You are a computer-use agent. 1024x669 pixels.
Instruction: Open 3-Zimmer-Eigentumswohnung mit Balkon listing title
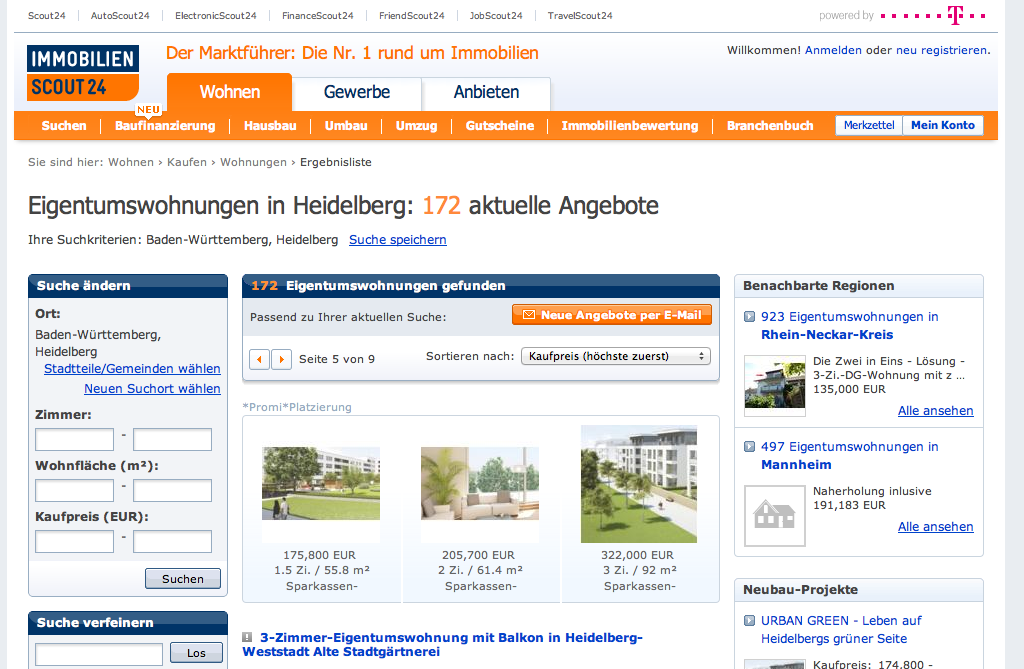(x=442, y=644)
